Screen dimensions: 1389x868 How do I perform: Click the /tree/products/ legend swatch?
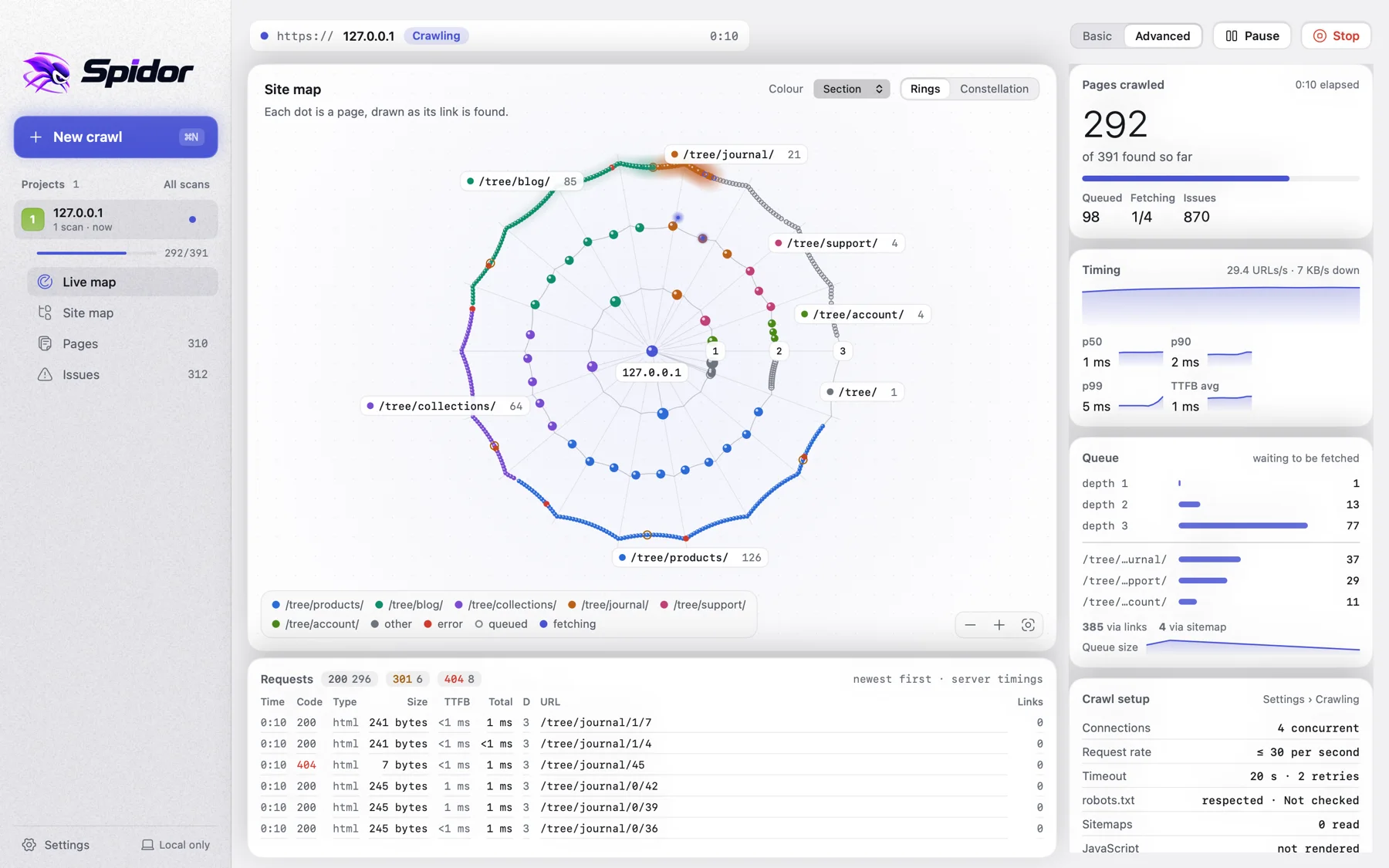pyautogui.click(x=275, y=605)
